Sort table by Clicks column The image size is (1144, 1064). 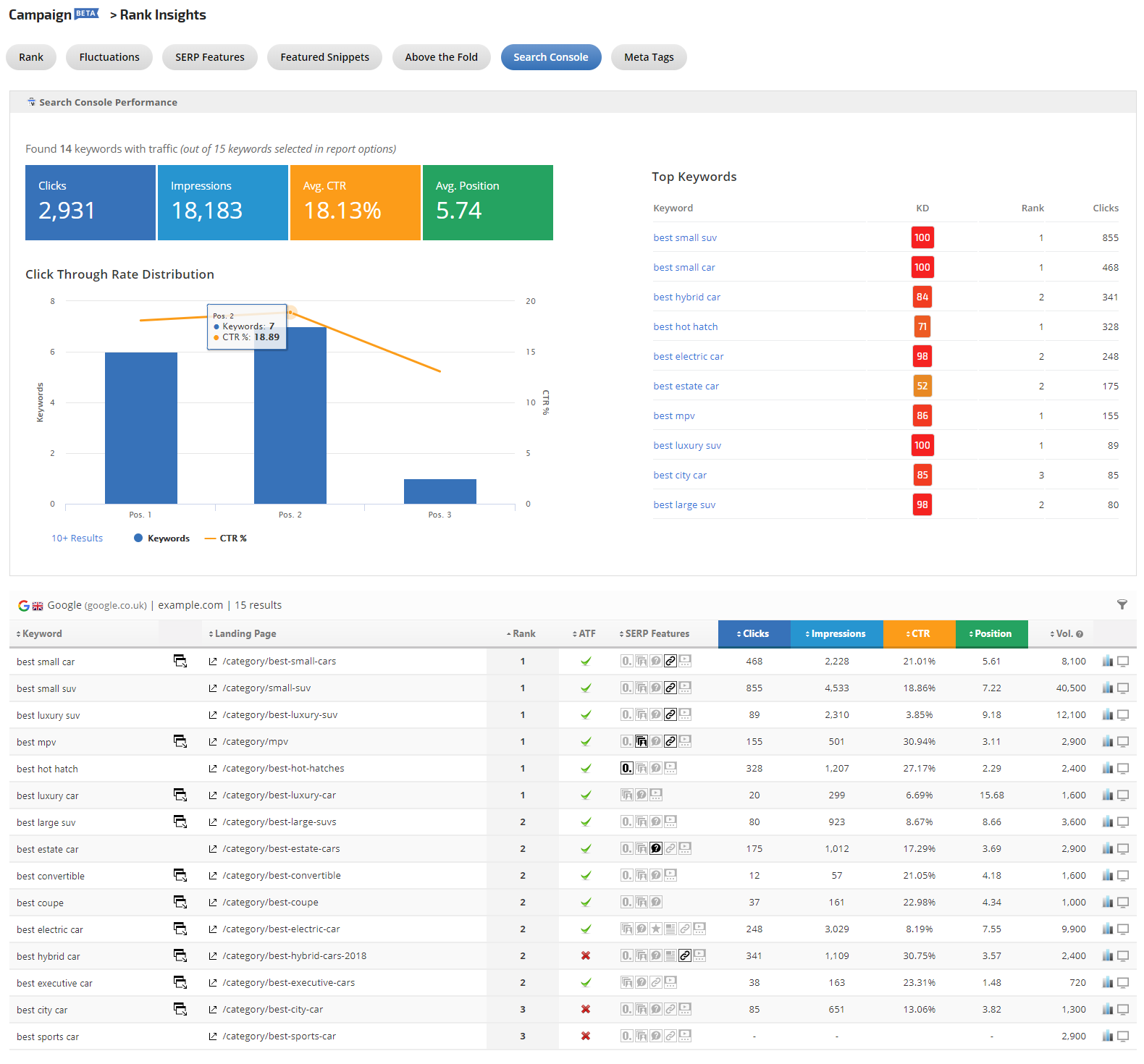754,634
